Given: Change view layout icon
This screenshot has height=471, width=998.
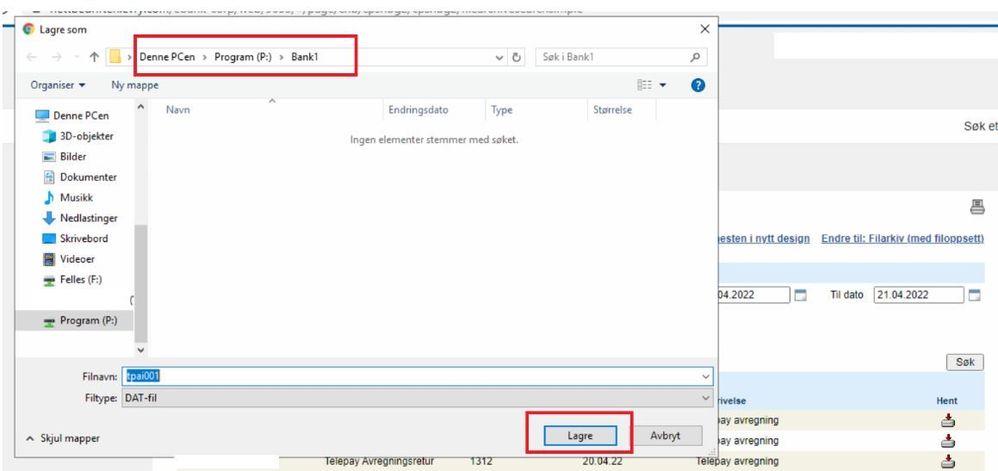Looking at the screenshot, I should (644, 85).
